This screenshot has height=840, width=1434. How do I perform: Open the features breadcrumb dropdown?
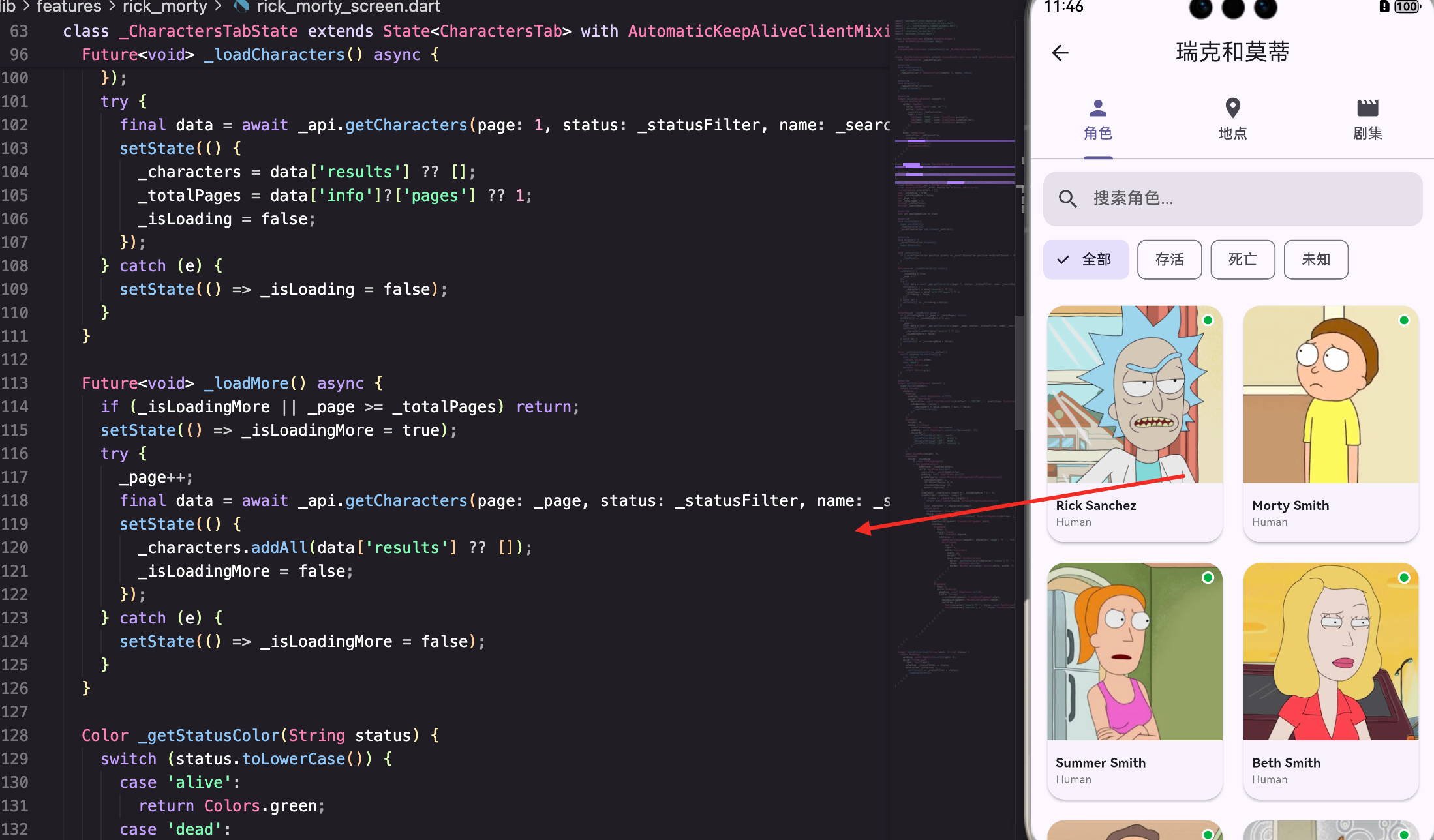point(69,7)
